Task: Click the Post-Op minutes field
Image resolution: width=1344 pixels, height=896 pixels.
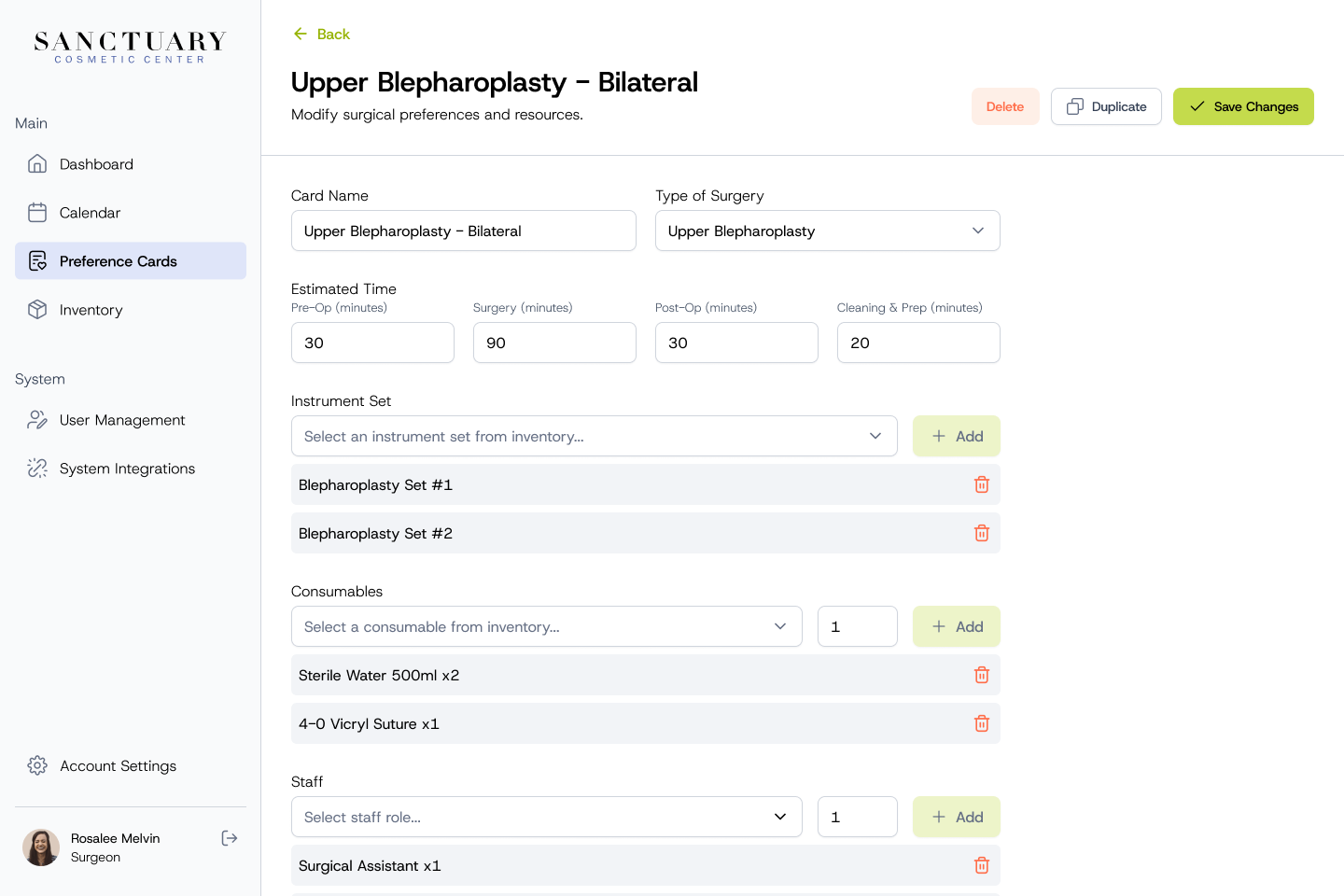Action: coord(736,343)
